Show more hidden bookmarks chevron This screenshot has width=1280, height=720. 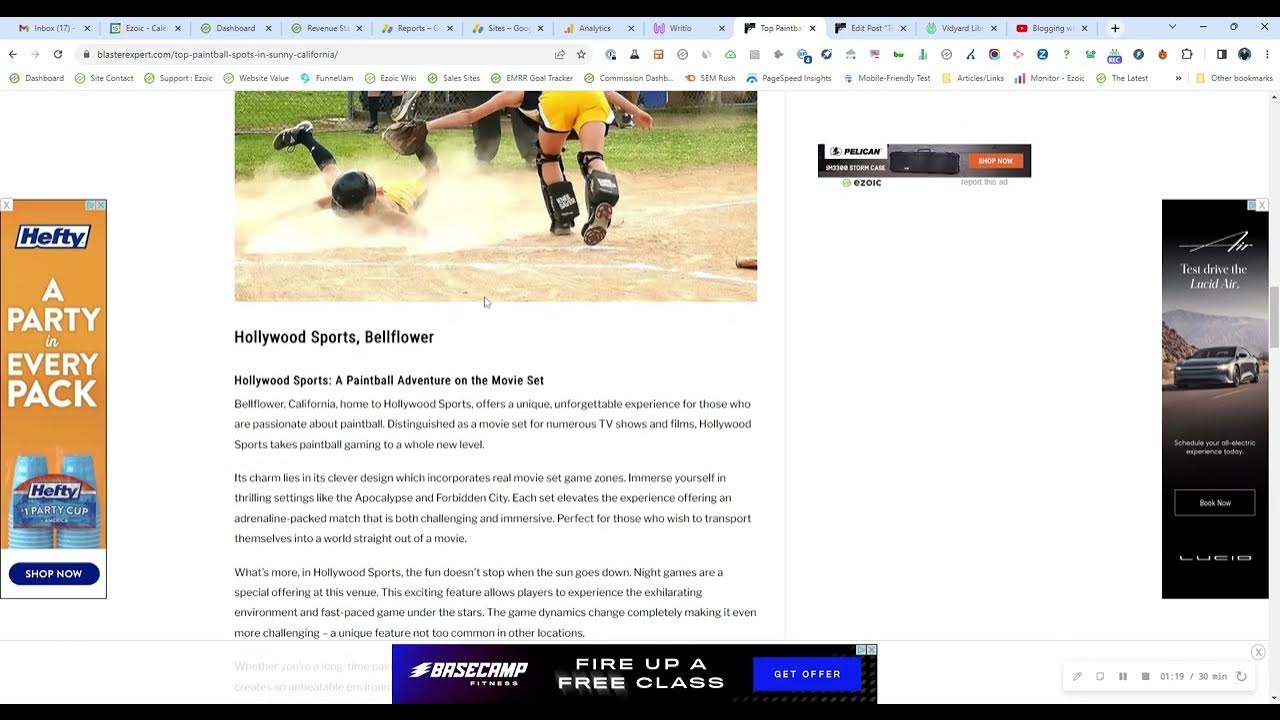[1178, 78]
